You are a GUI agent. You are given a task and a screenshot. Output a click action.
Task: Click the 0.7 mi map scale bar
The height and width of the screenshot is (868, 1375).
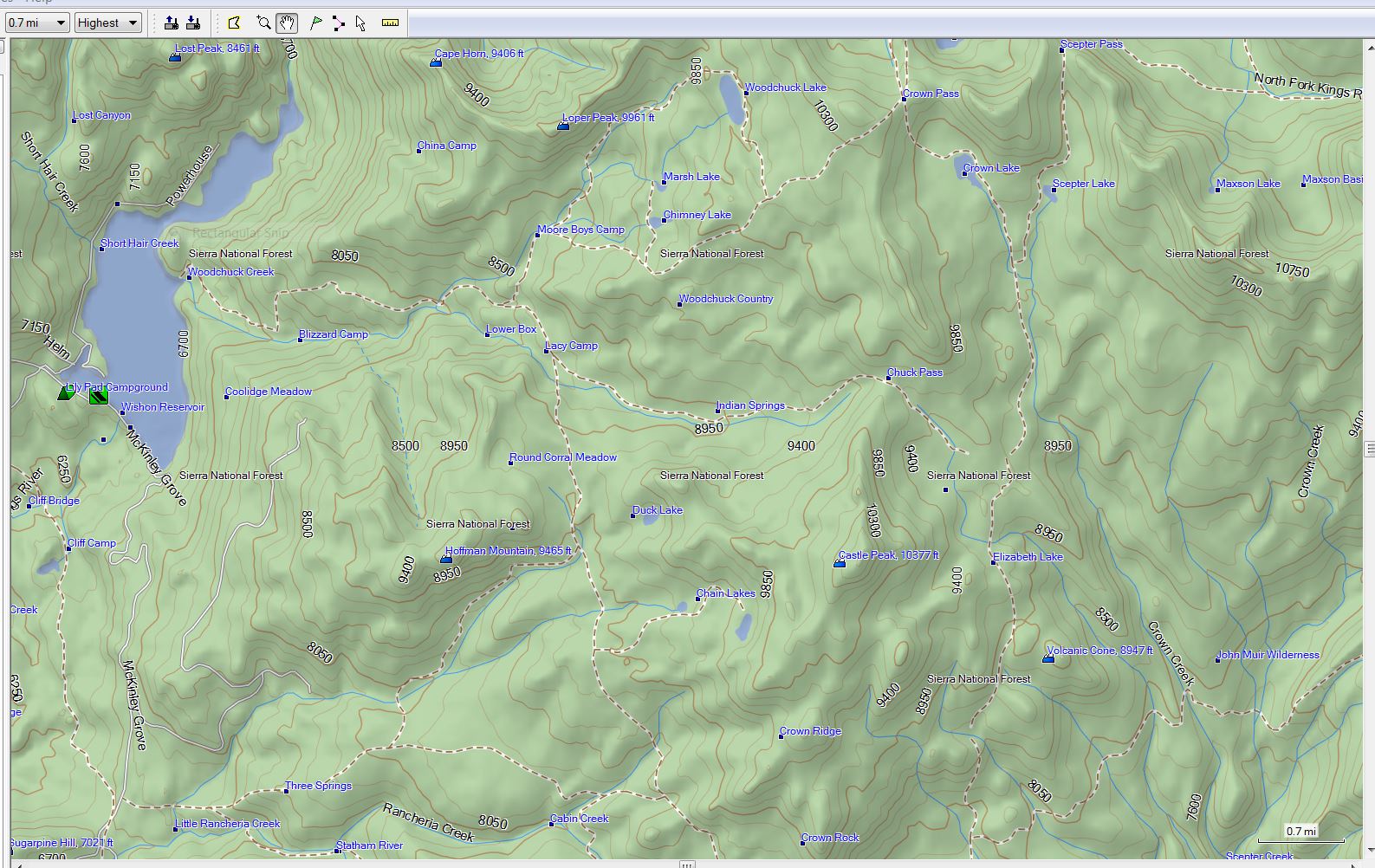click(1301, 833)
